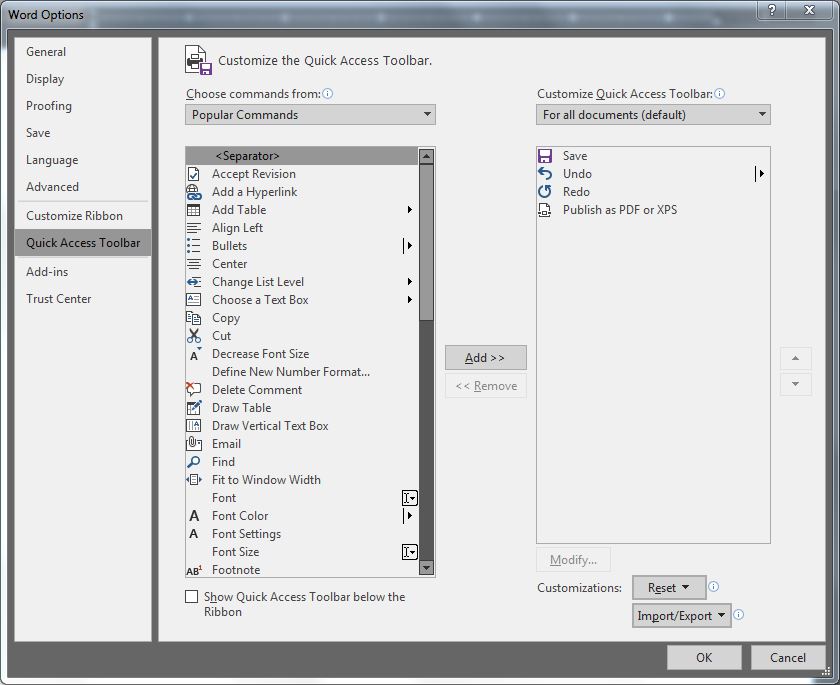Screen dimensions: 840x685
Task: Select the Draw Vertical Text Box icon
Action: point(193,426)
